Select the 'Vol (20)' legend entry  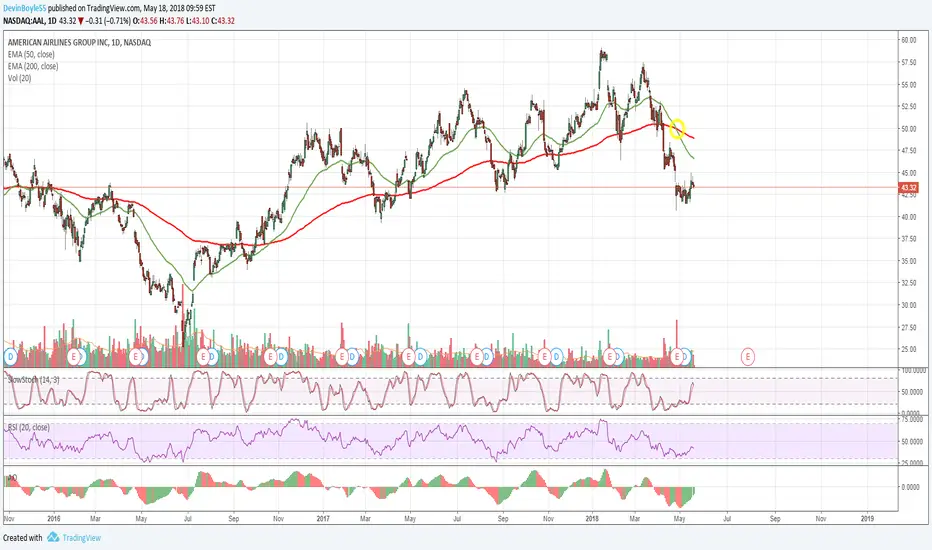[x=20, y=78]
